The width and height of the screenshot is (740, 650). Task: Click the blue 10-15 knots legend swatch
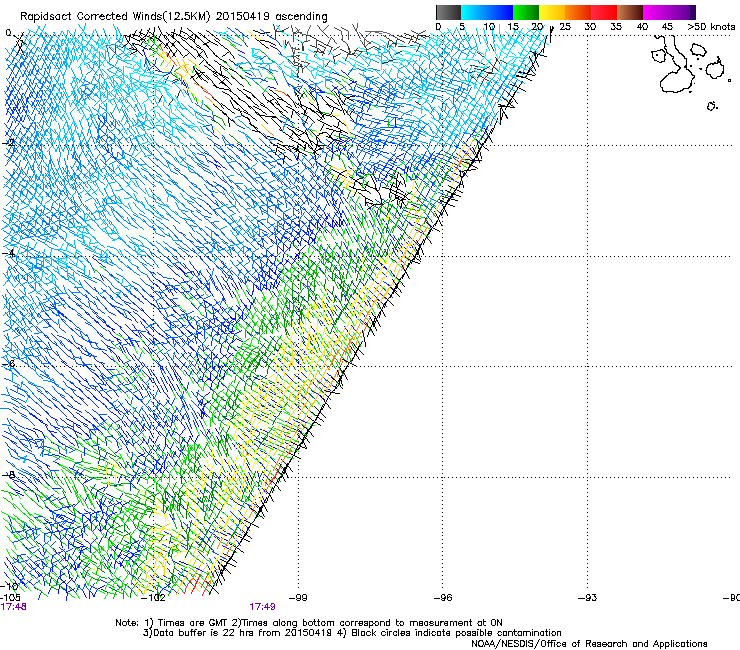click(500, 12)
